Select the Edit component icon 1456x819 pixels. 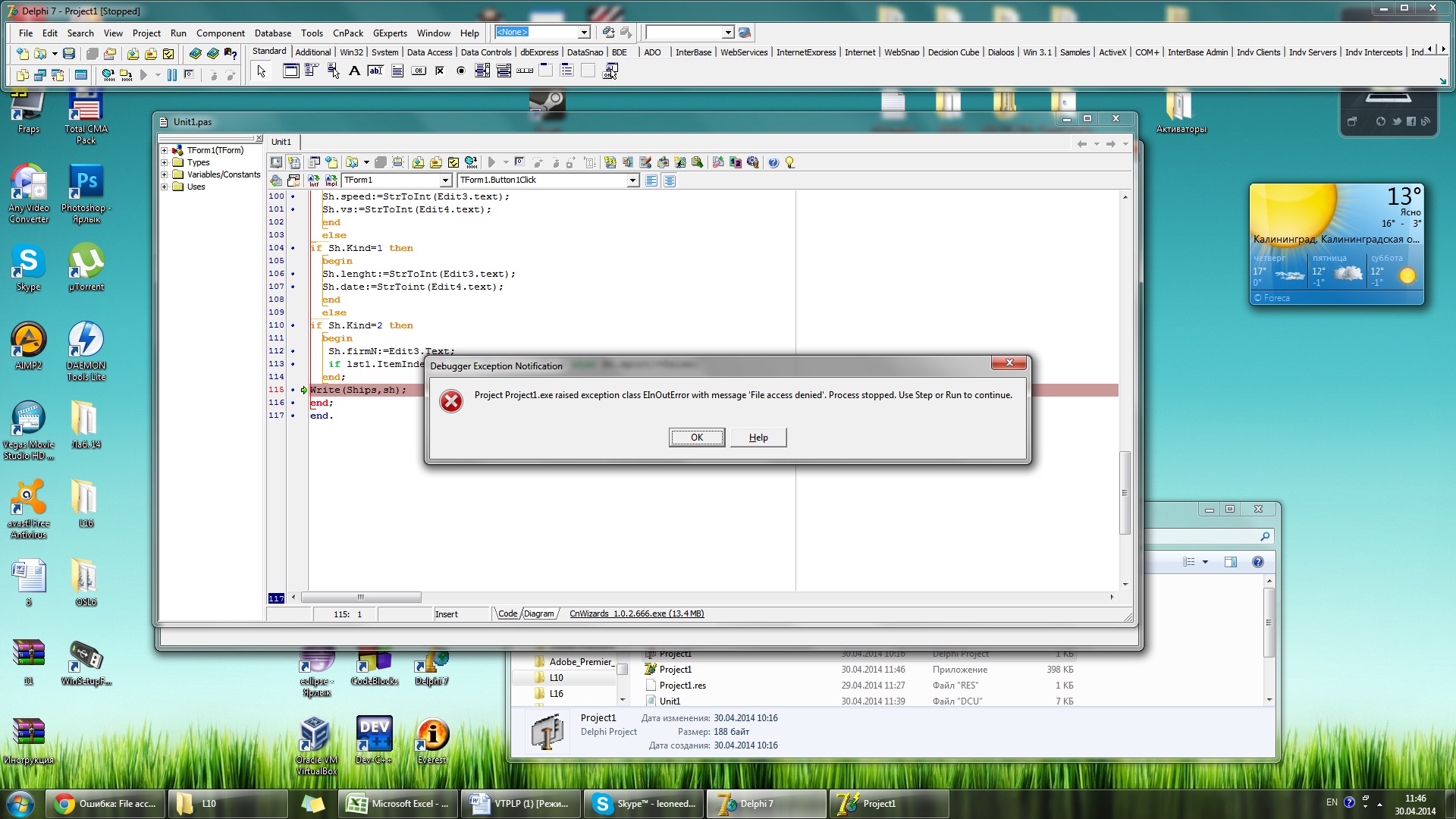[x=375, y=71]
